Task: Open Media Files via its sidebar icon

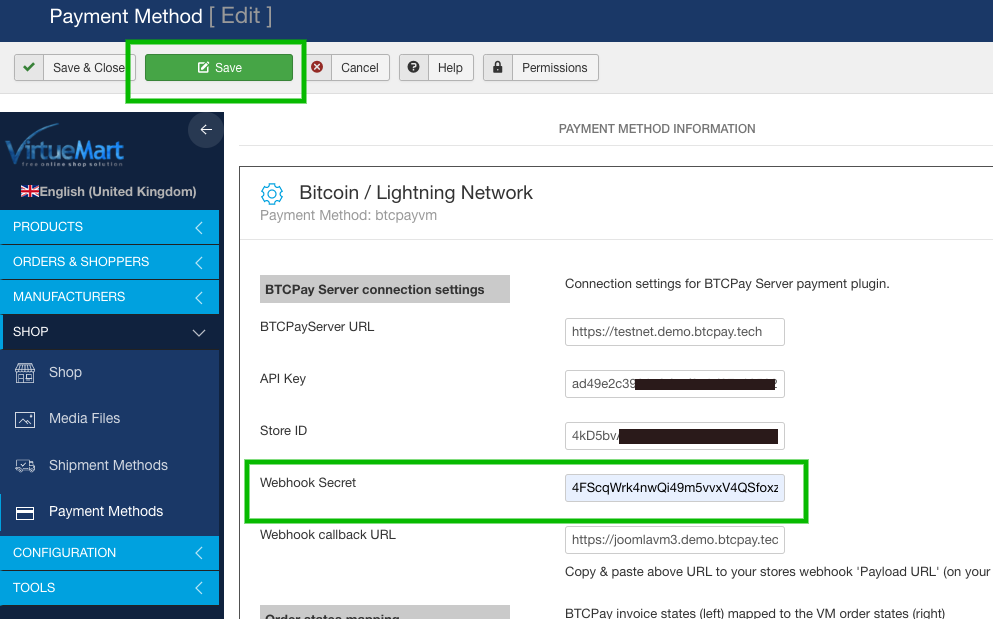Action: pyautogui.click(x=27, y=418)
